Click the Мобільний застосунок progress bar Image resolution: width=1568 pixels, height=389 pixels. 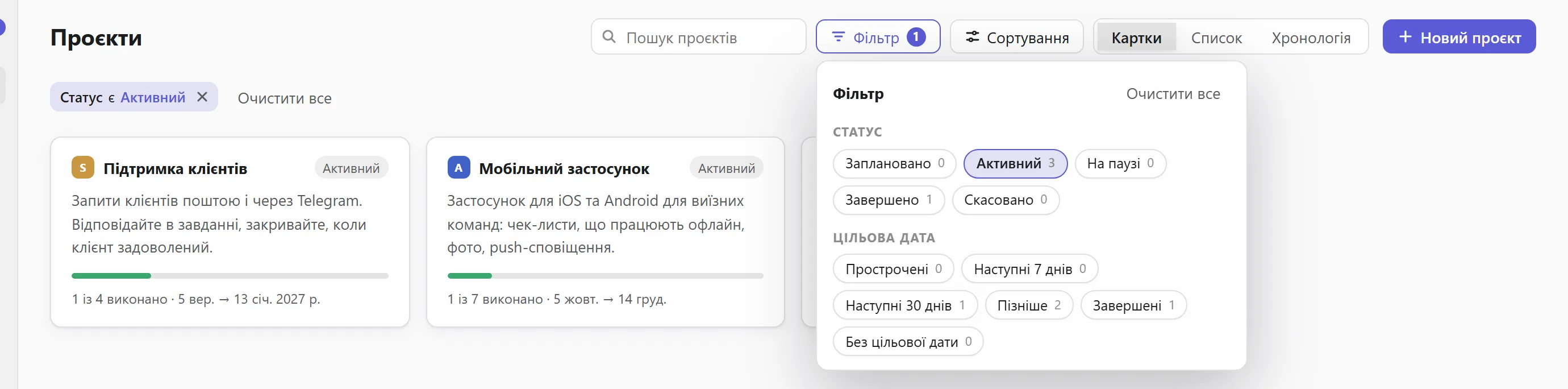tap(605, 276)
